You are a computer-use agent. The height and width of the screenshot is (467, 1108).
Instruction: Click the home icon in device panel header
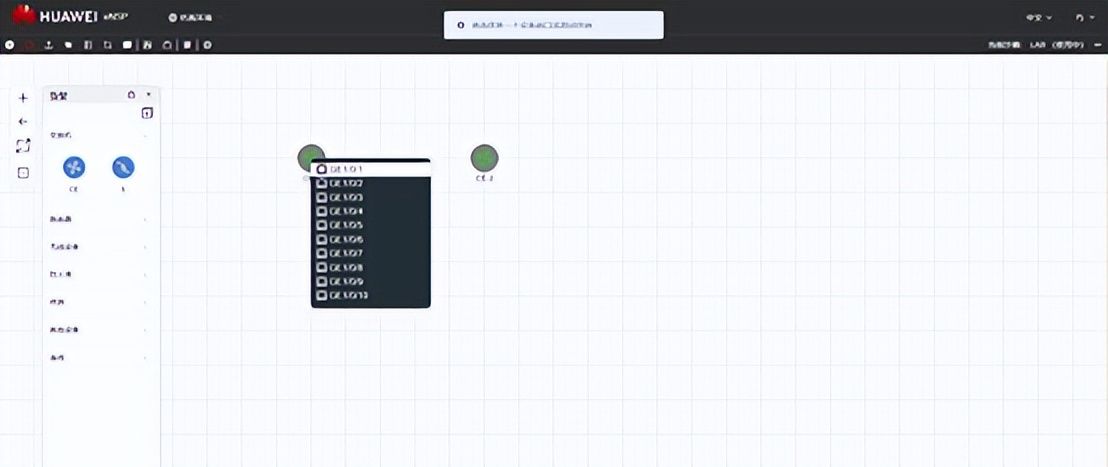click(131, 95)
